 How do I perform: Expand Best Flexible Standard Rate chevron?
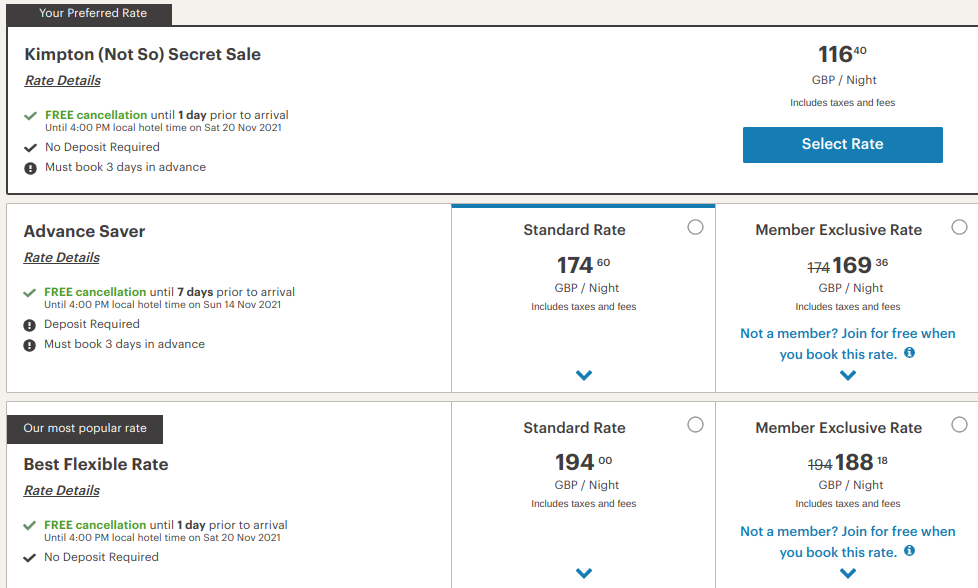coord(584,573)
